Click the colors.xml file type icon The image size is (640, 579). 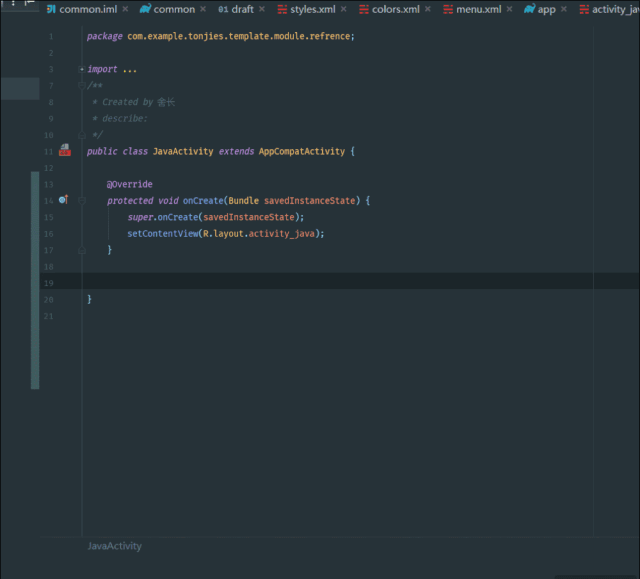pyautogui.click(x=364, y=9)
